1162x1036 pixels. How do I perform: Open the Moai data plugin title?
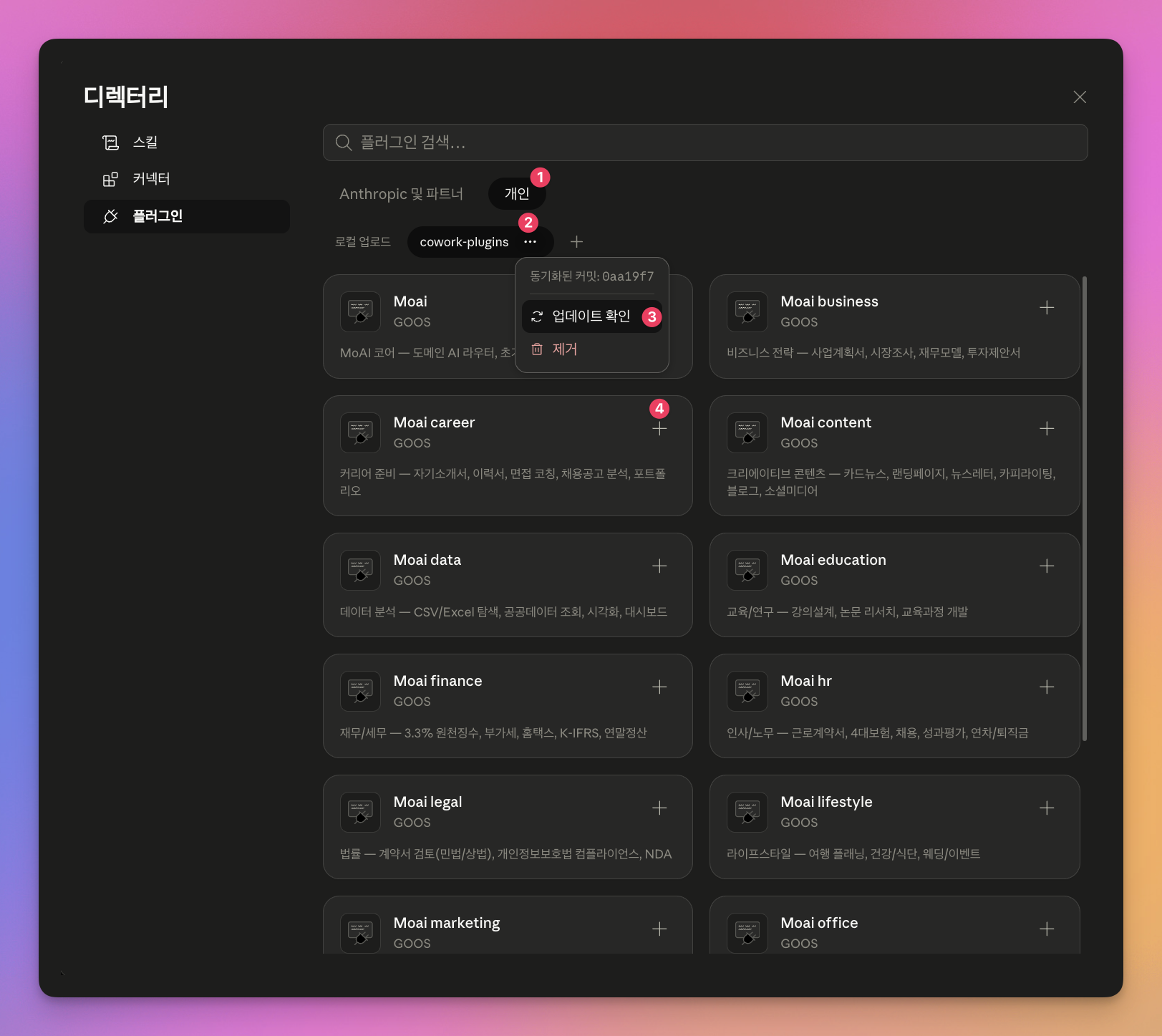click(427, 560)
